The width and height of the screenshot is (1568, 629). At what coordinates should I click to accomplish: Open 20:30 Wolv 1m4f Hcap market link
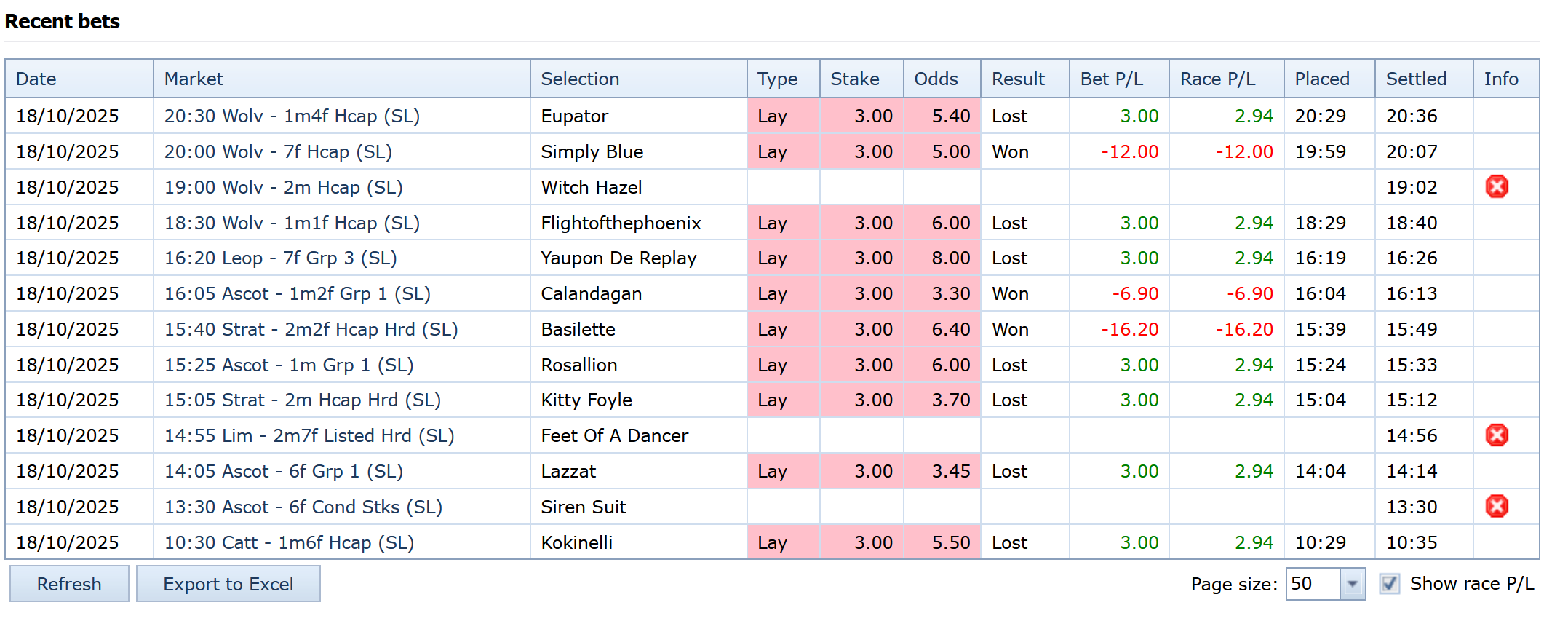(x=292, y=116)
